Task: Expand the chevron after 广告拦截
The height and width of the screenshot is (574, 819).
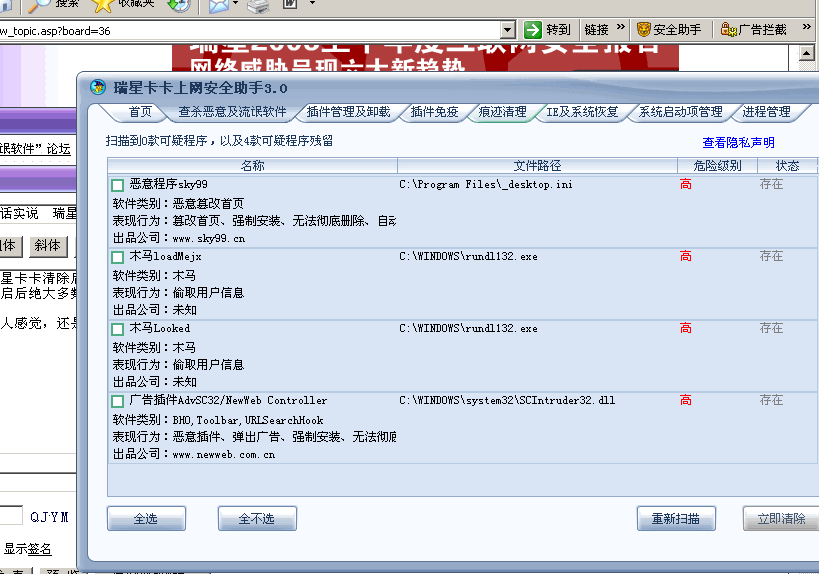Action: point(807,27)
